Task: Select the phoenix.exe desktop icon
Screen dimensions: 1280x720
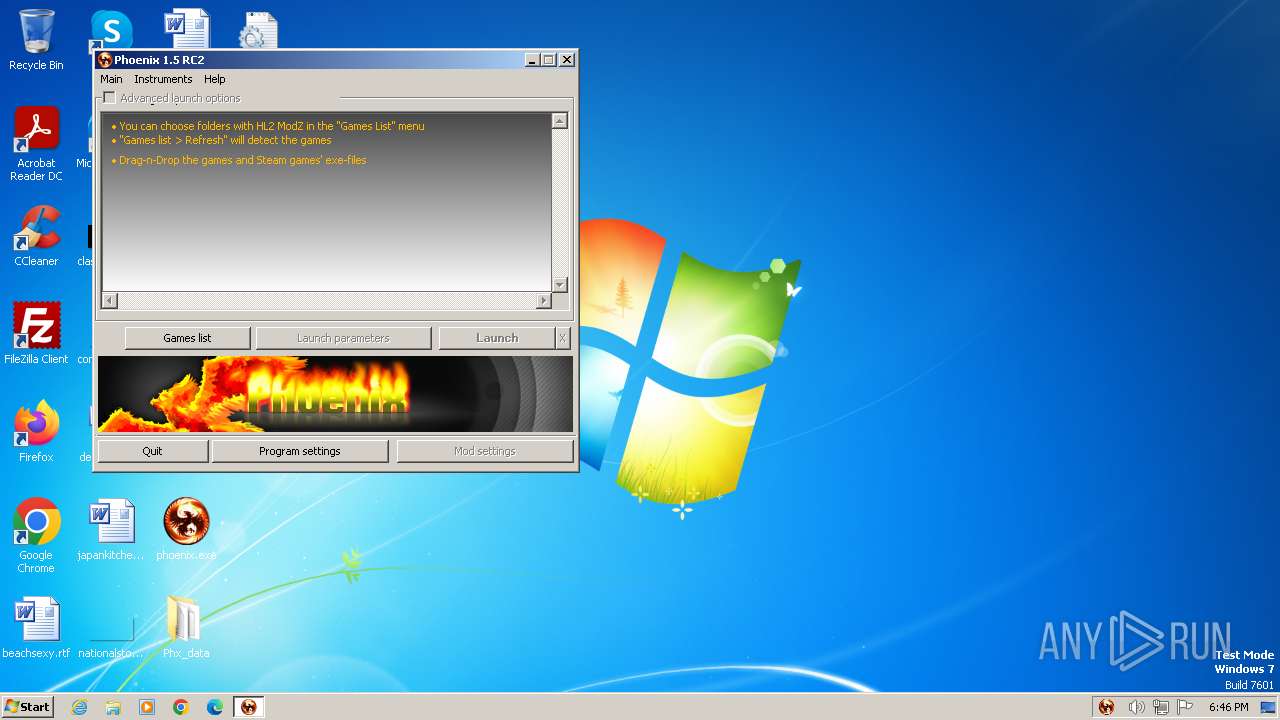Action: [186, 530]
